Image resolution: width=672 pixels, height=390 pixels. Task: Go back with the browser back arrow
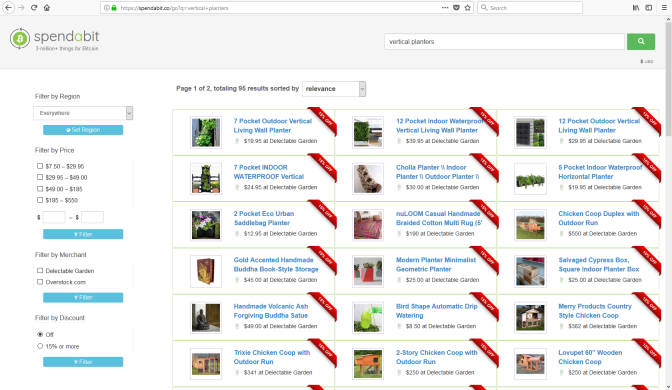(8, 8)
